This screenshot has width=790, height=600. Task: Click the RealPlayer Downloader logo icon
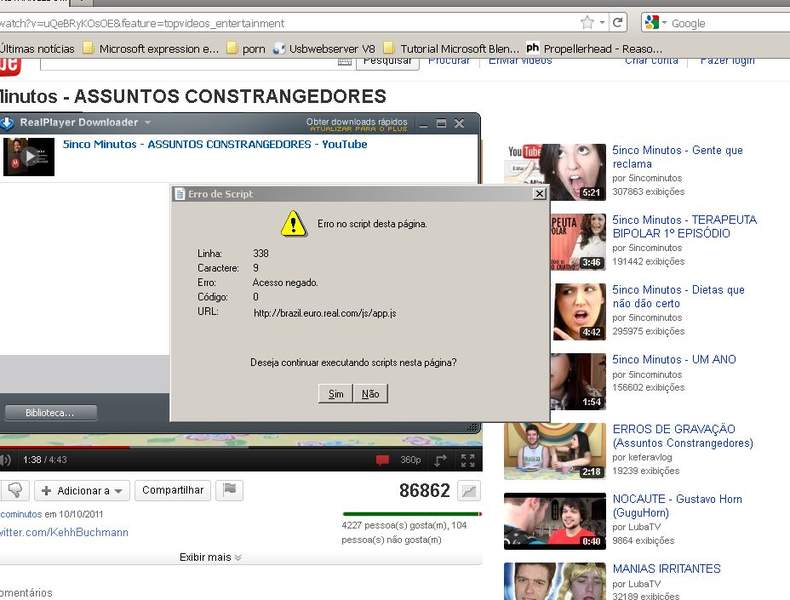[7, 122]
